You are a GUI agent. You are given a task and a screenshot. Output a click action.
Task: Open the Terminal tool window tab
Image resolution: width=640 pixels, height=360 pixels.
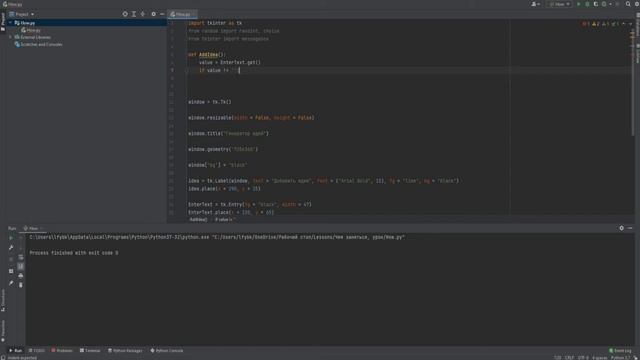(90, 351)
